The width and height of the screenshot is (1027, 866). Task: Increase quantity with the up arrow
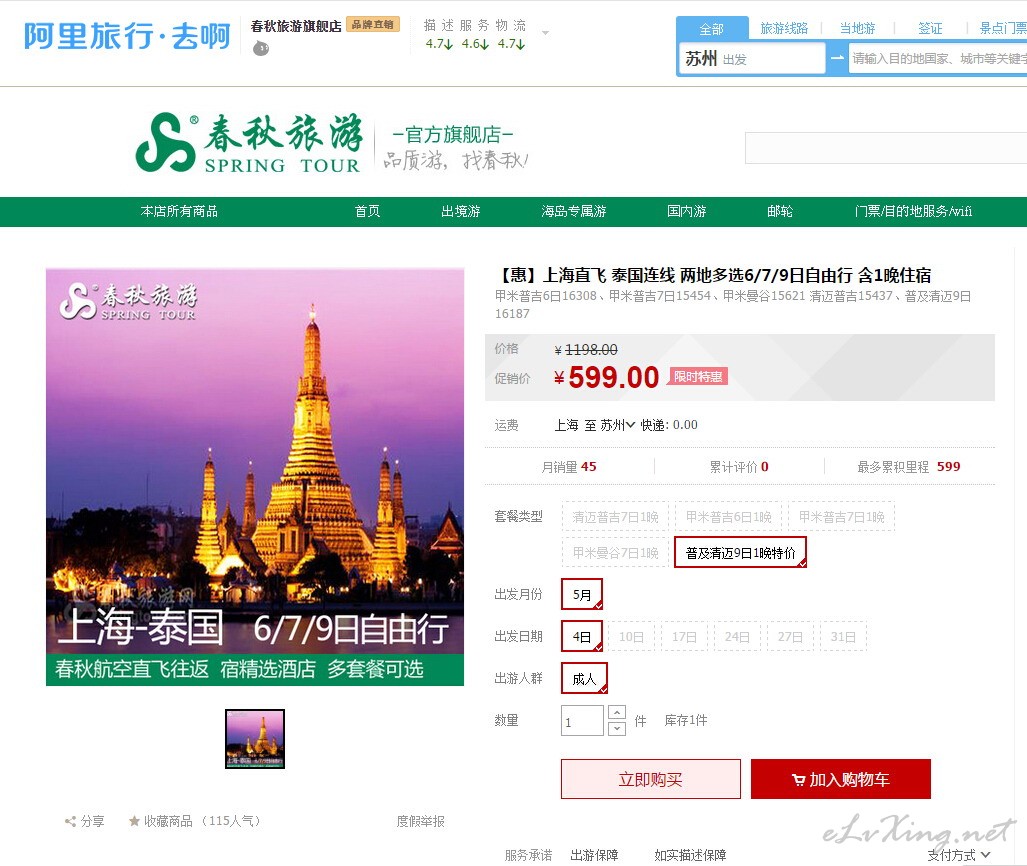point(617,713)
